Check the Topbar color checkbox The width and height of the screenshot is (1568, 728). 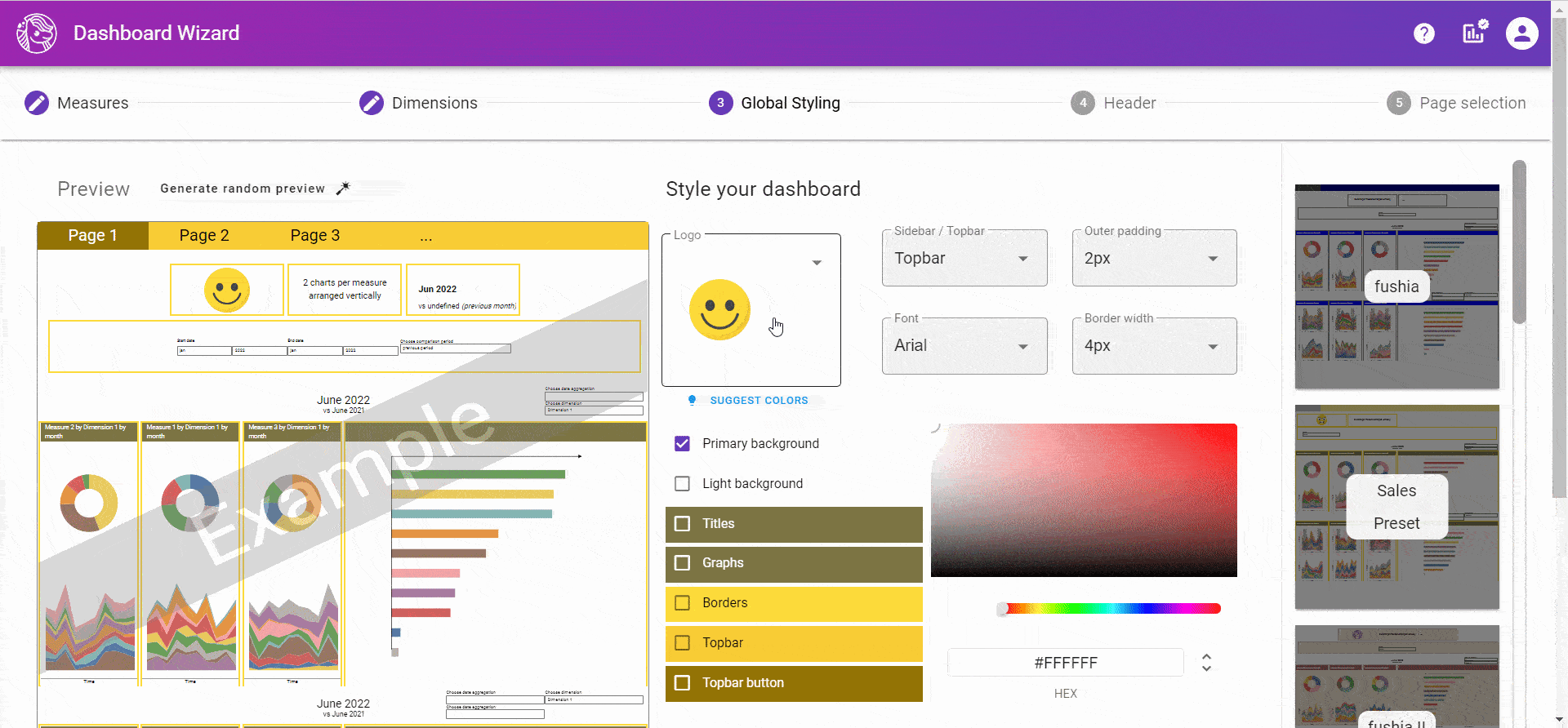[x=683, y=643]
